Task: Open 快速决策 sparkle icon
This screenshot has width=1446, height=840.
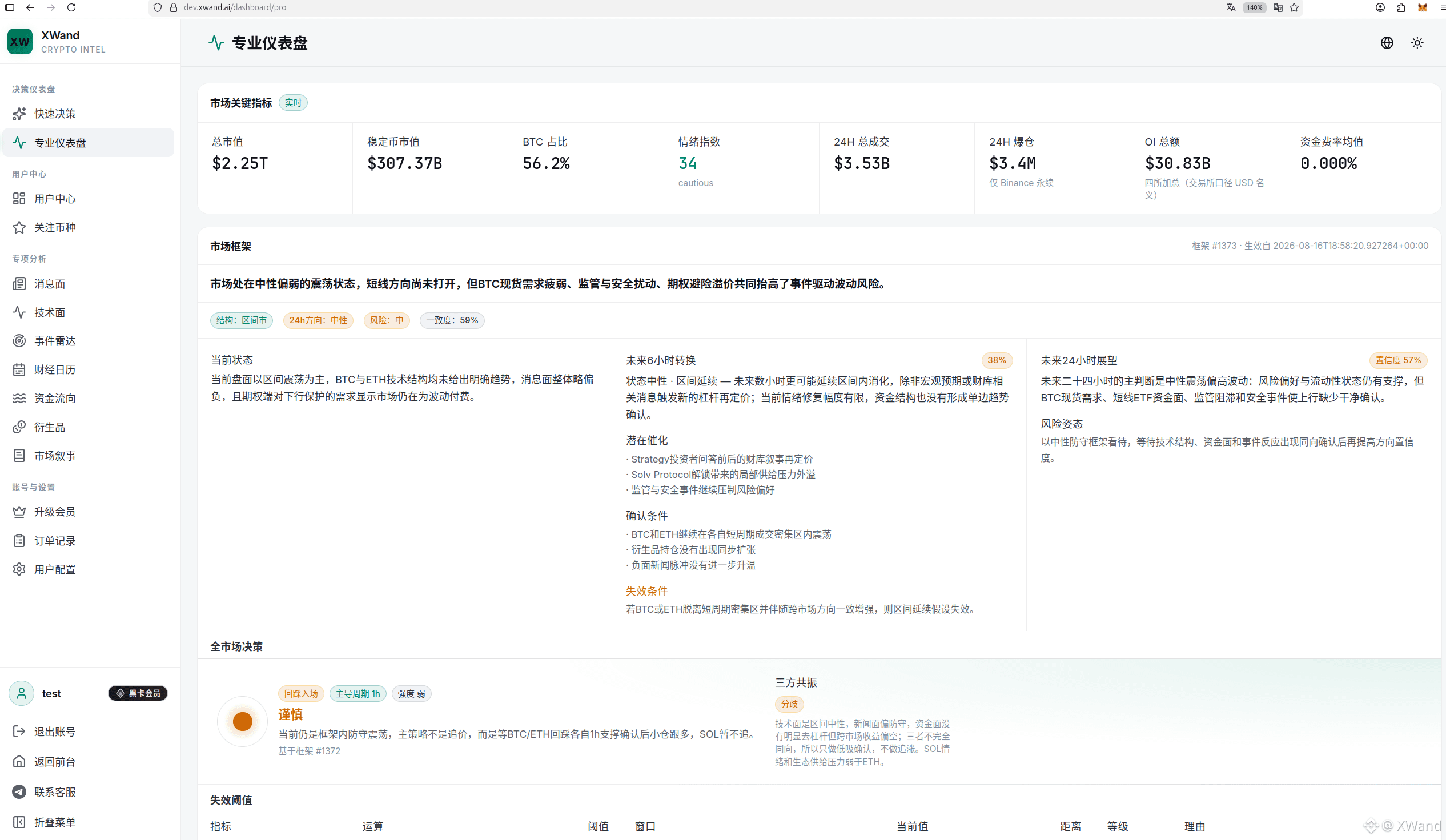Action: (x=19, y=114)
